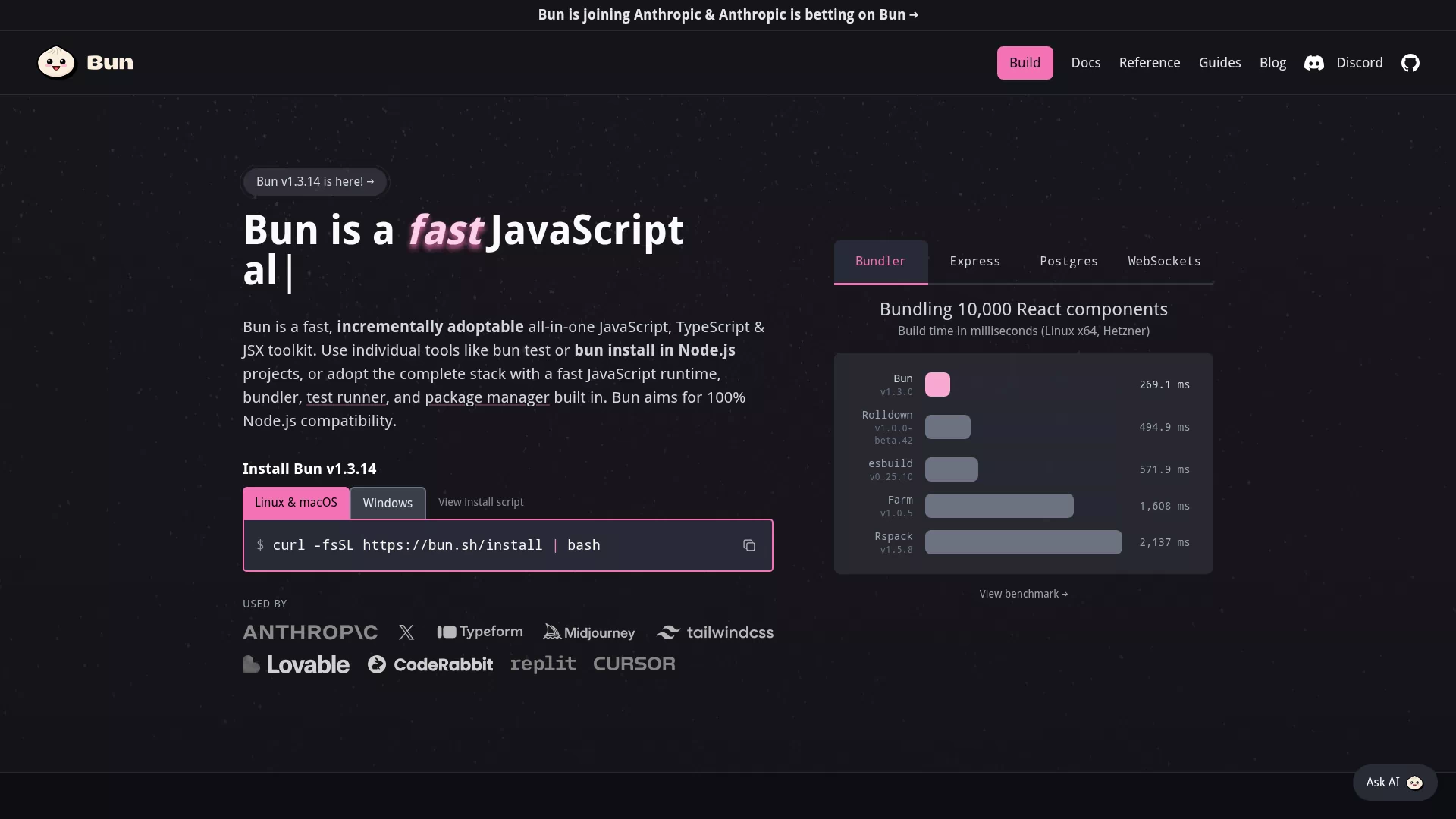1456x819 pixels.
Task: Click the View benchmark link
Action: coord(1023,594)
